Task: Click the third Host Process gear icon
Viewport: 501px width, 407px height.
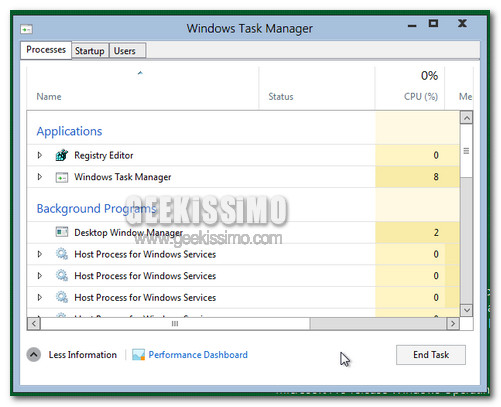Action: coord(62,297)
